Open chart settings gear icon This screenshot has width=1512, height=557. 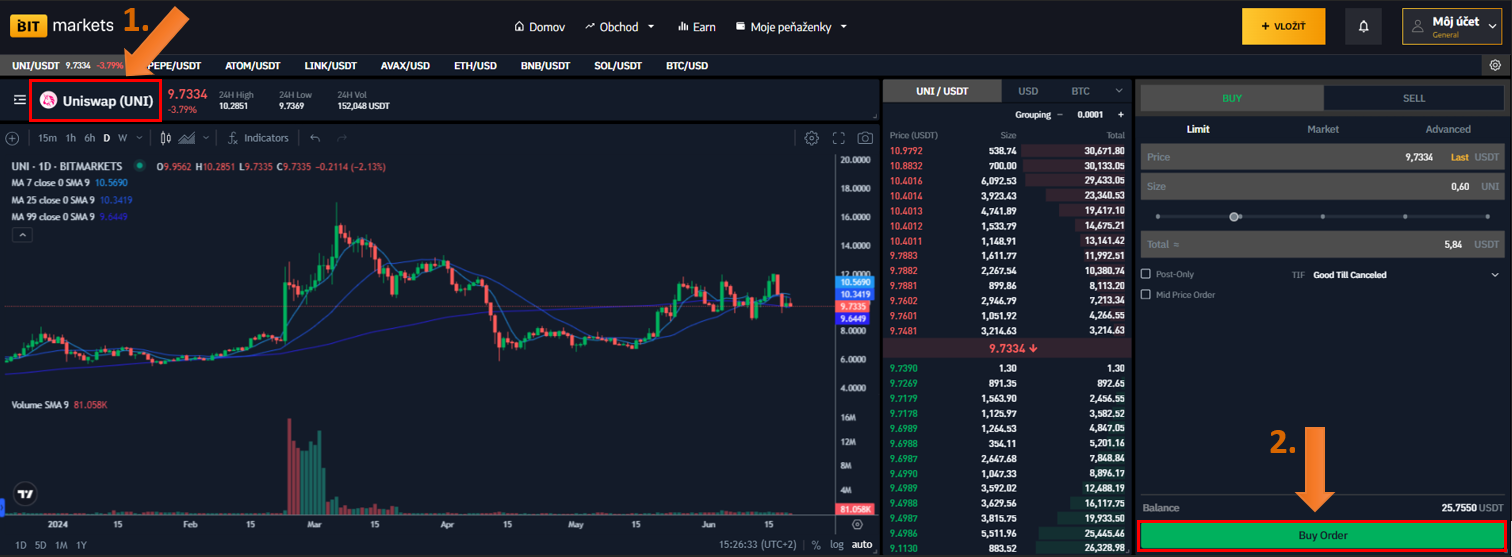812,138
